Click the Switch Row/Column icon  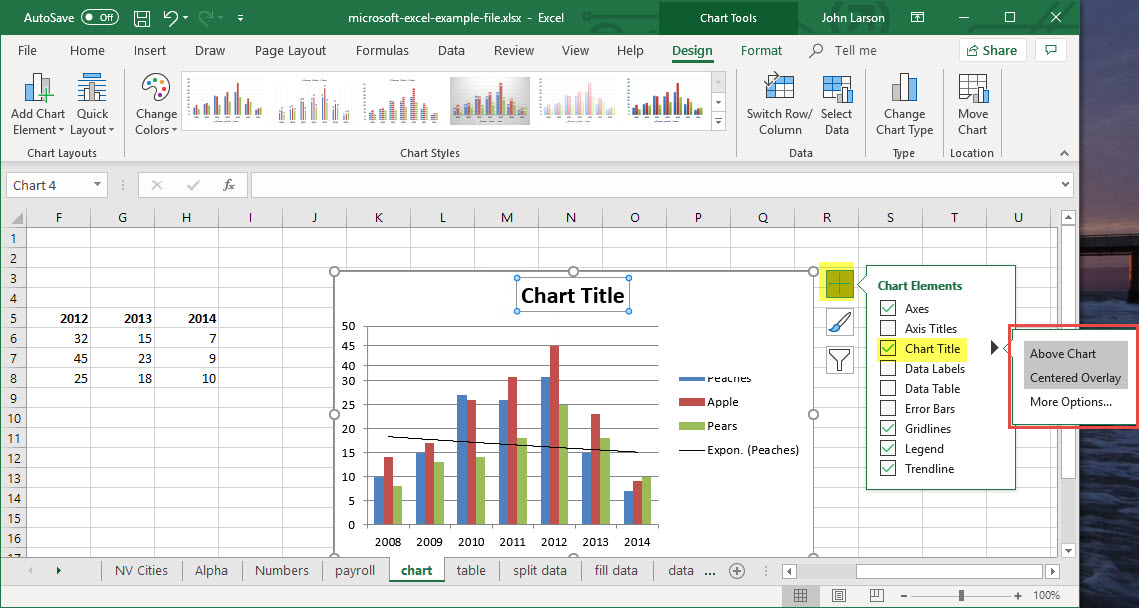point(779,88)
